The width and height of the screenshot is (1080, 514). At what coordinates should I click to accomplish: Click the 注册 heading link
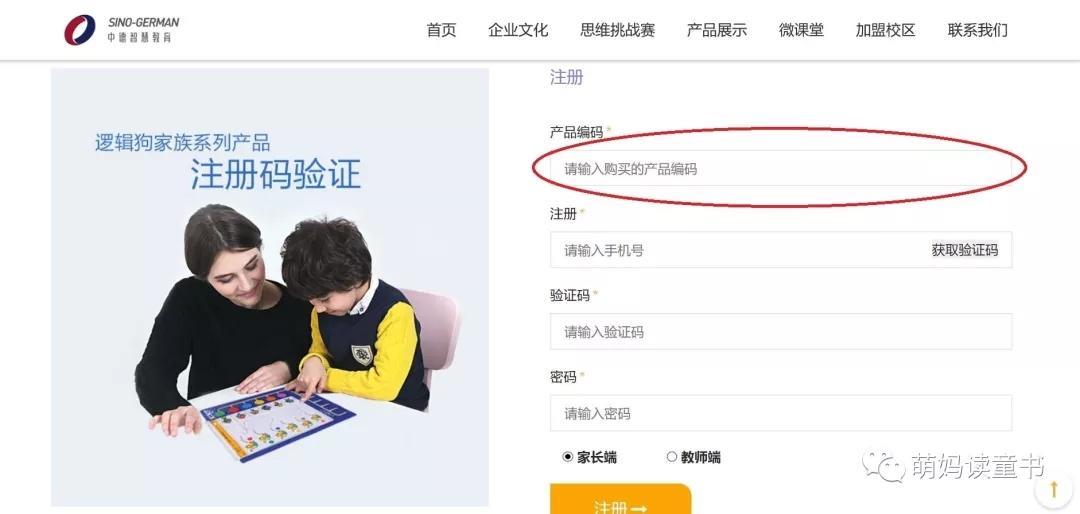pyautogui.click(x=566, y=77)
